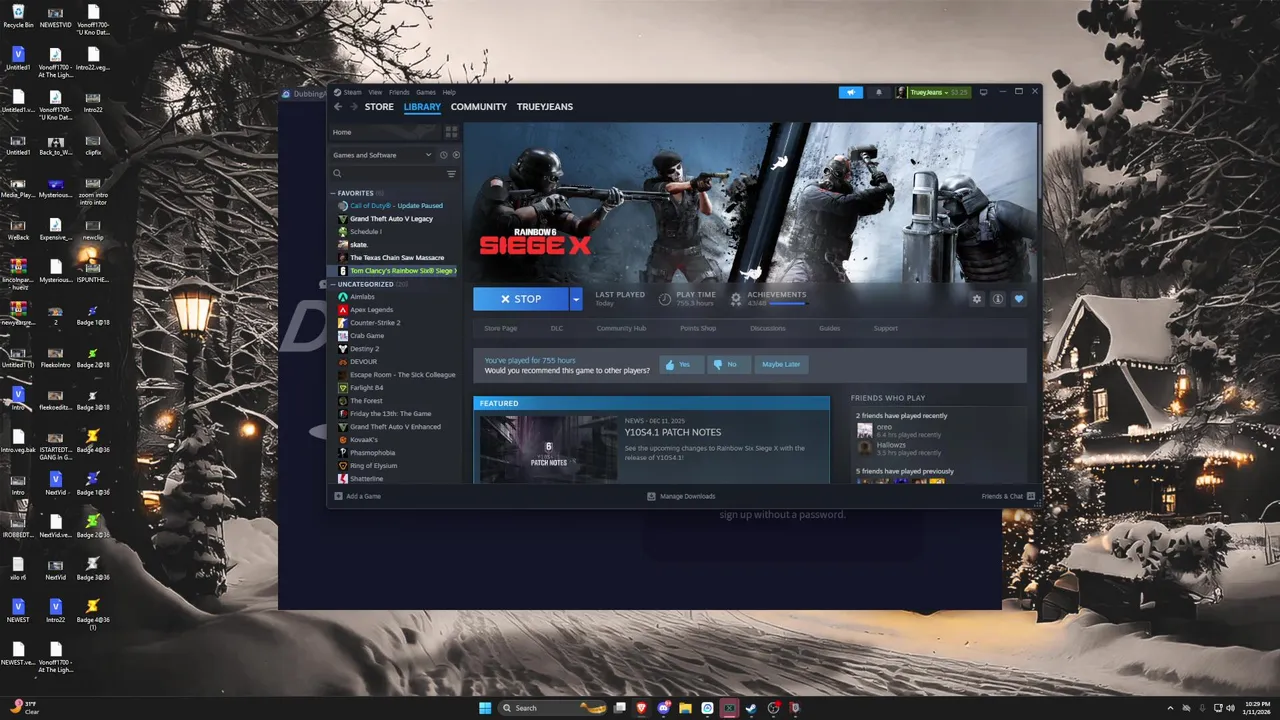
Task: Open Brave browser from the taskbar
Action: [x=642, y=708]
